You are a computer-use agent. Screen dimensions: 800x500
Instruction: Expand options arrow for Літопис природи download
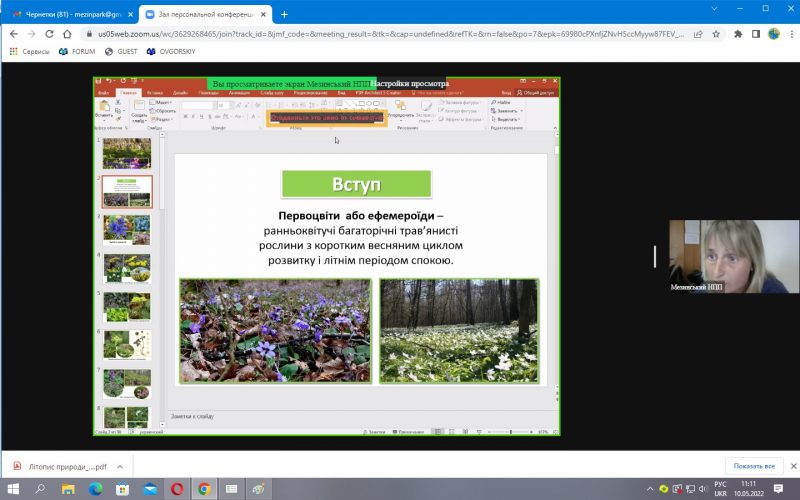click(x=119, y=466)
